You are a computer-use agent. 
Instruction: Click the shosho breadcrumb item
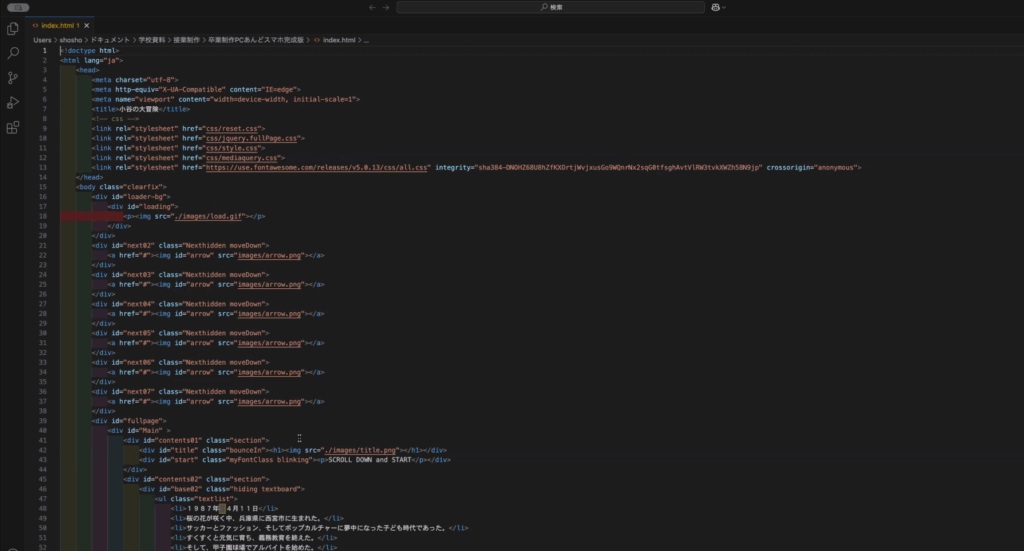tap(71, 40)
